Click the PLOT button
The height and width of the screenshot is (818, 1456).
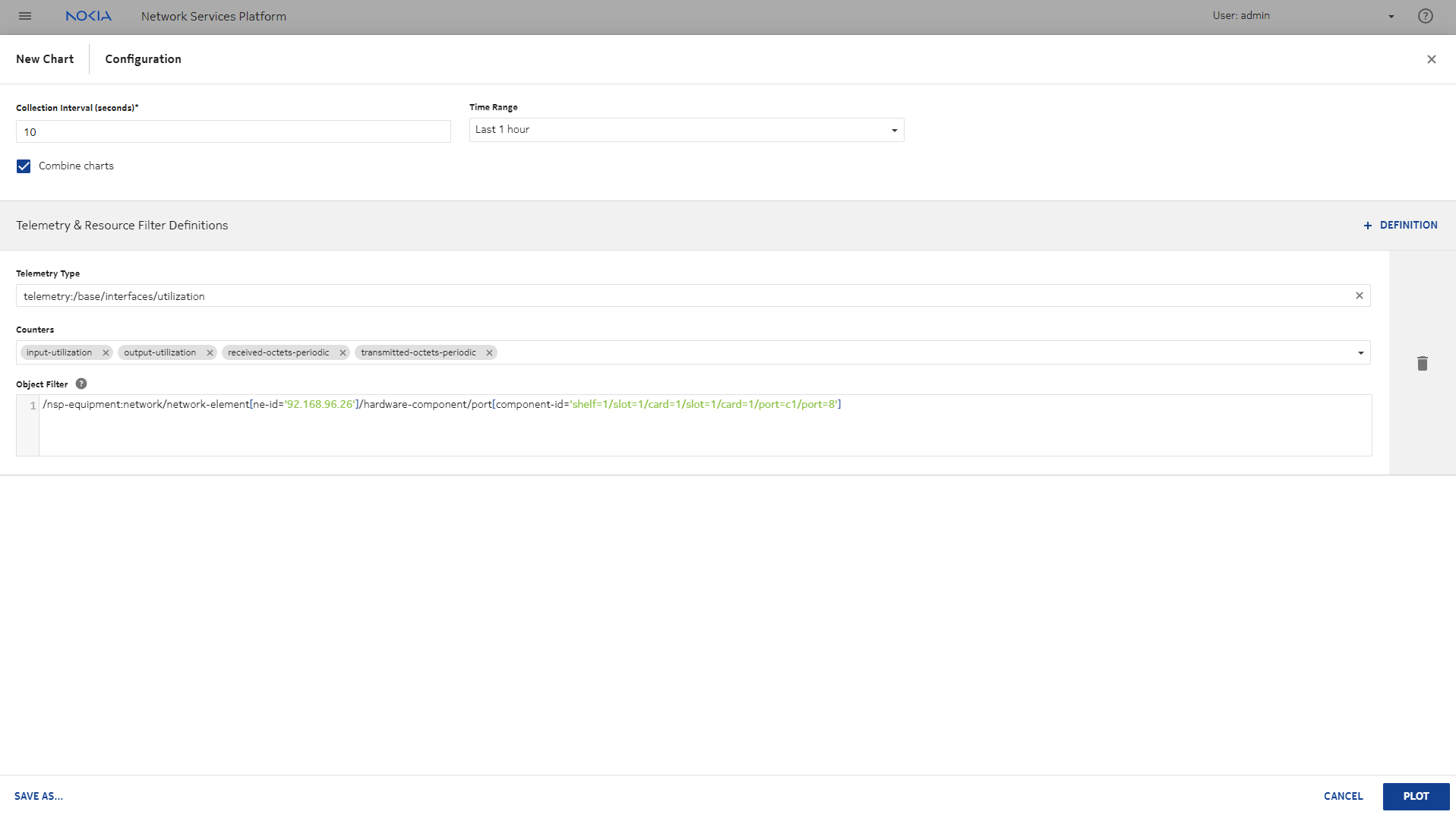[1415, 796]
